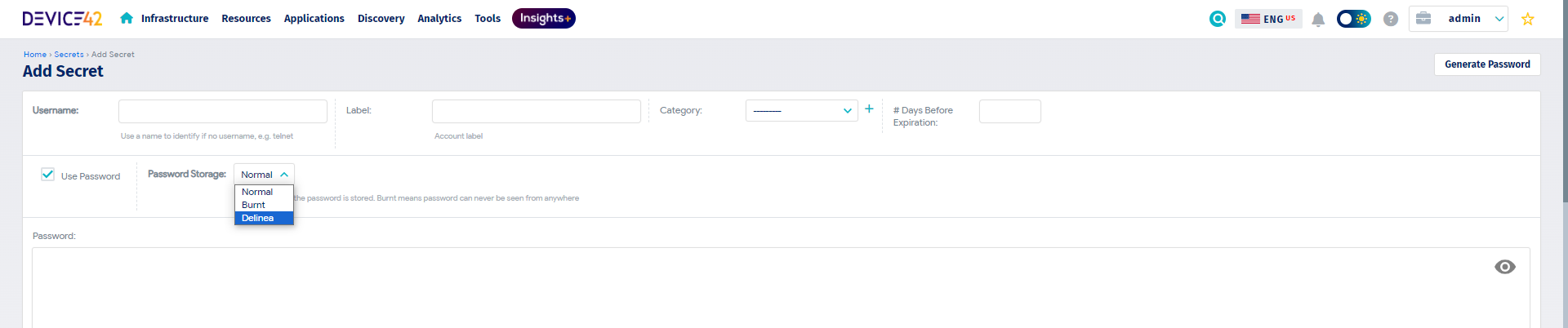The image size is (1568, 328).
Task: Open the Infrastructure menu
Action: (x=174, y=18)
